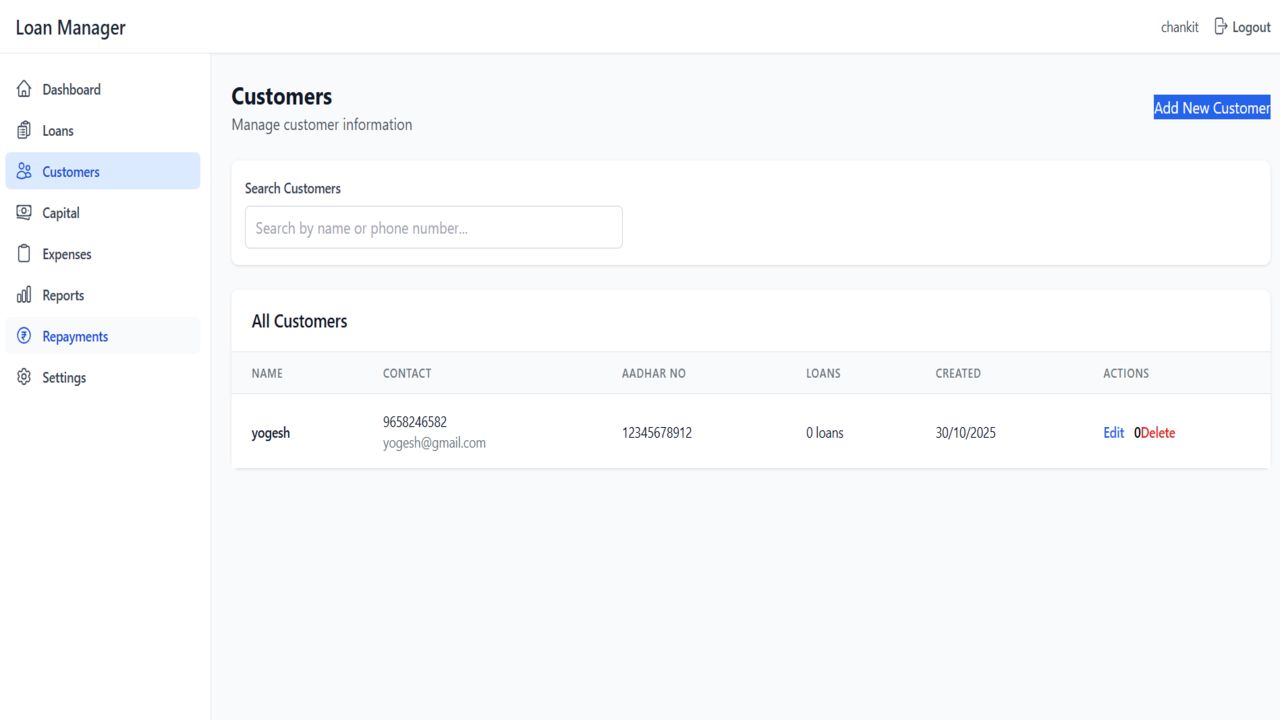Viewport: 1280px width, 720px height.
Task: Click the CREATED column header
Action: pyautogui.click(x=958, y=373)
